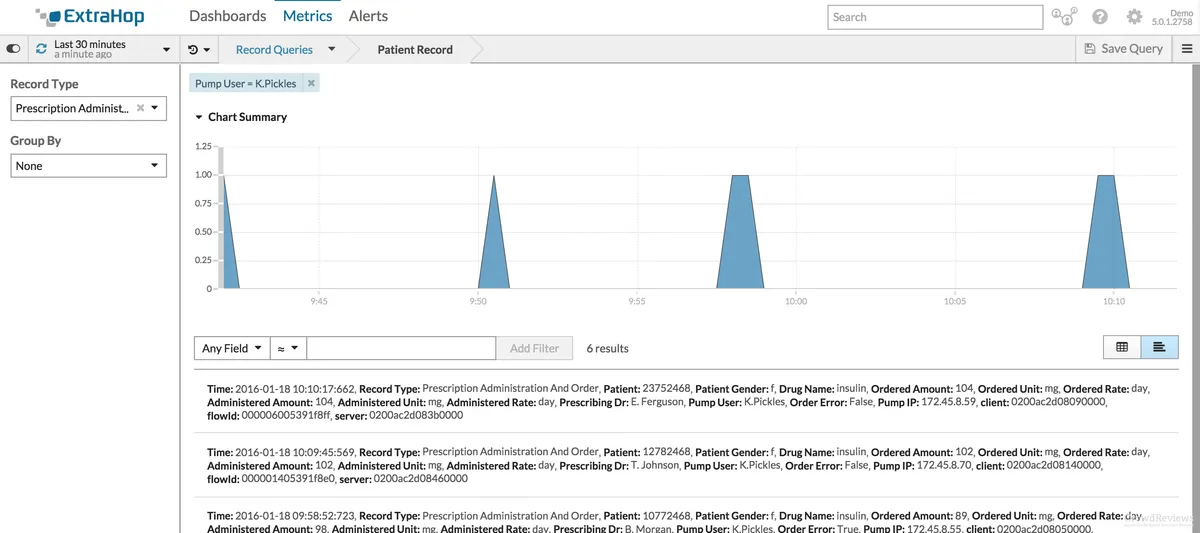1200x533 pixels.
Task: Open the help question mark icon
Action: [1100, 17]
